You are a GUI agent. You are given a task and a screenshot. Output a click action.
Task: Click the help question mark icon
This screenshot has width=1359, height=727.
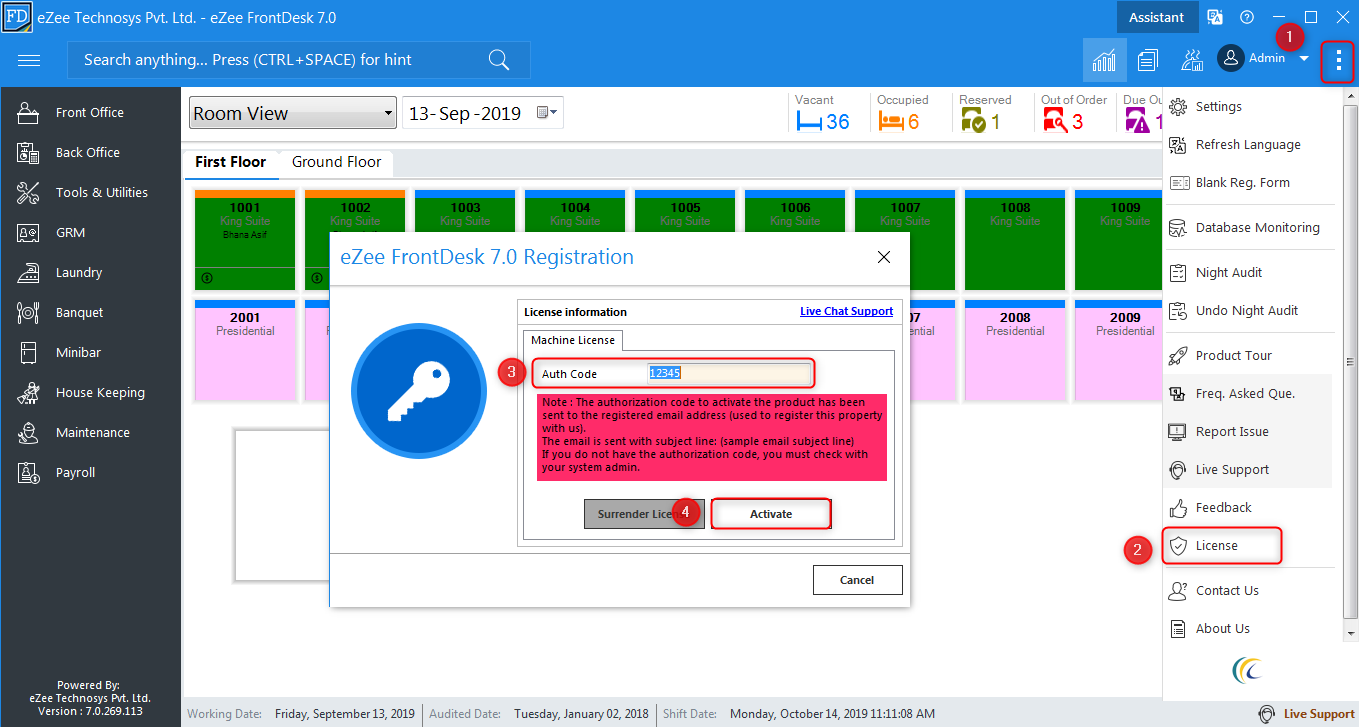(1246, 17)
